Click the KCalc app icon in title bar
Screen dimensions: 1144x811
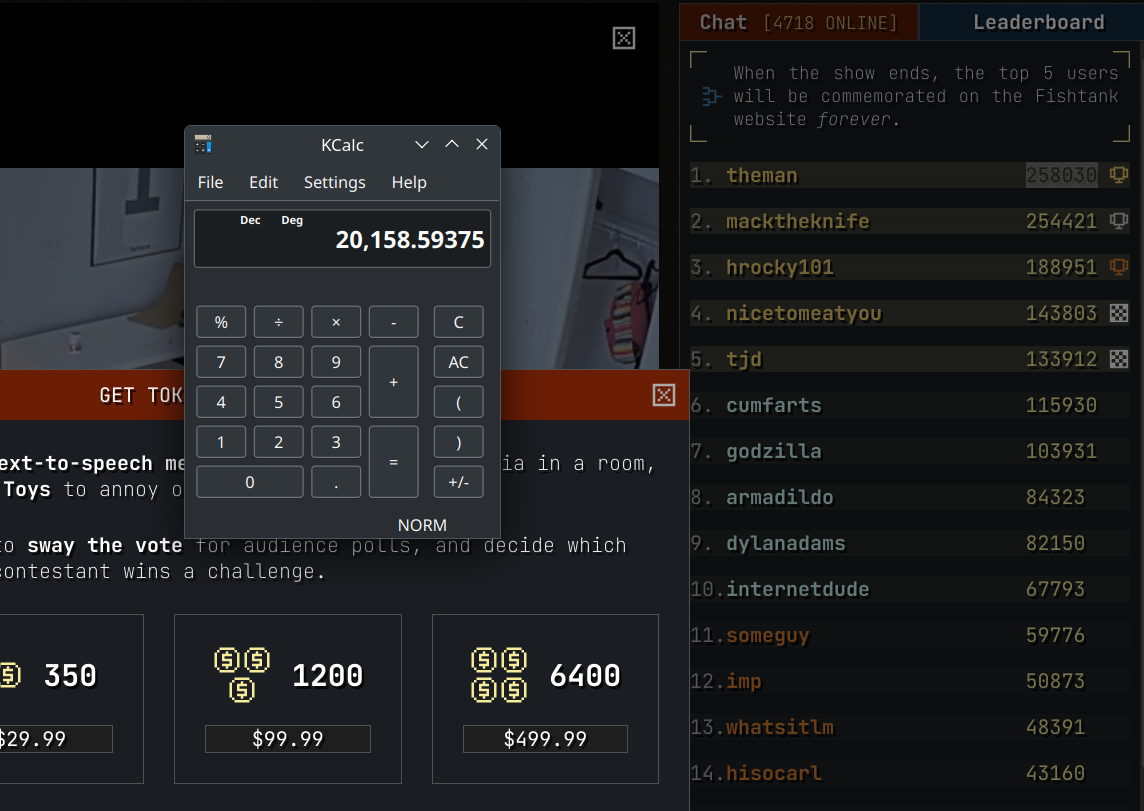pyautogui.click(x=204, y=144)
